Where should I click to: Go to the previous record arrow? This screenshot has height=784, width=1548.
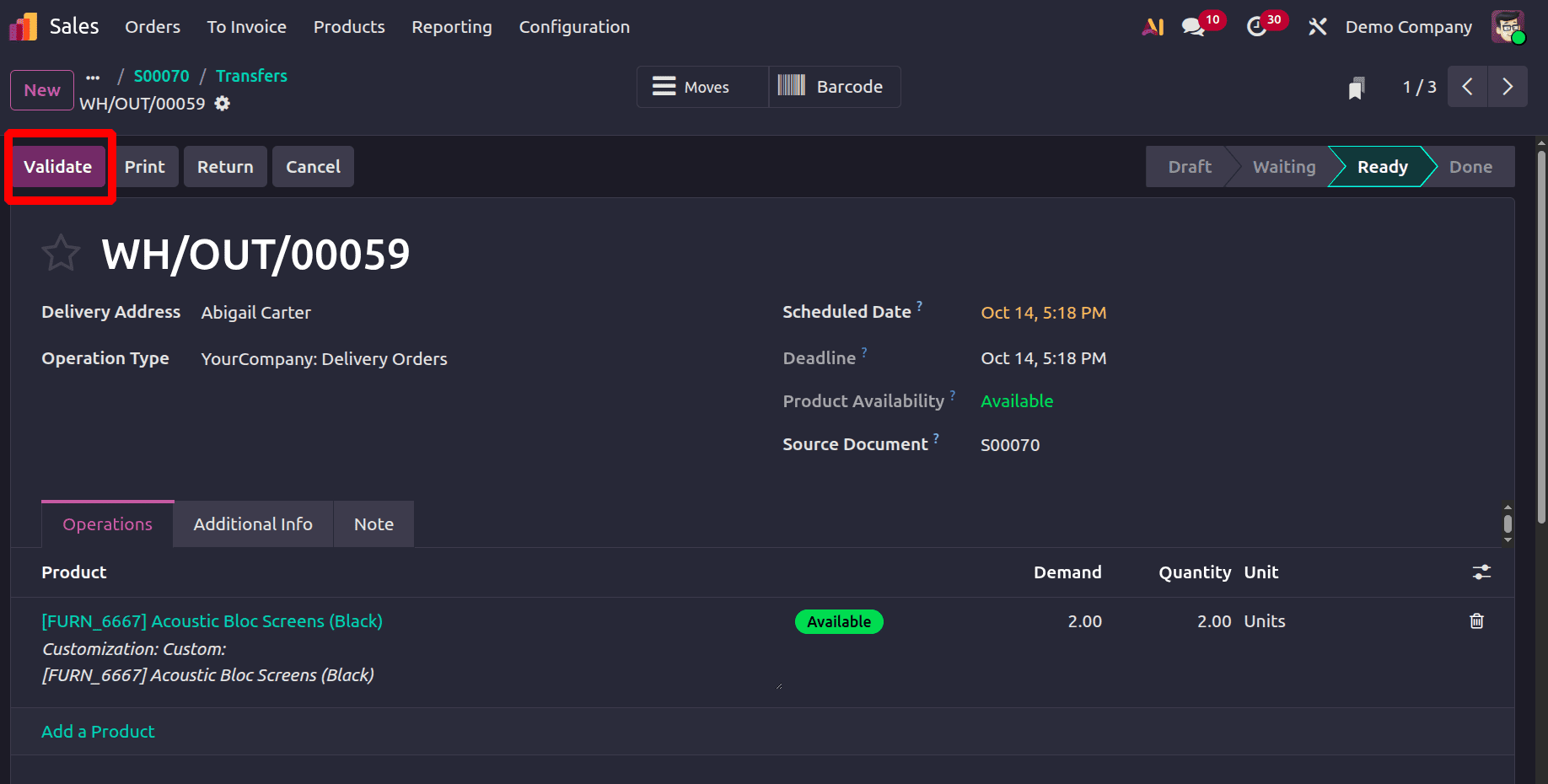pos(1468,87)
